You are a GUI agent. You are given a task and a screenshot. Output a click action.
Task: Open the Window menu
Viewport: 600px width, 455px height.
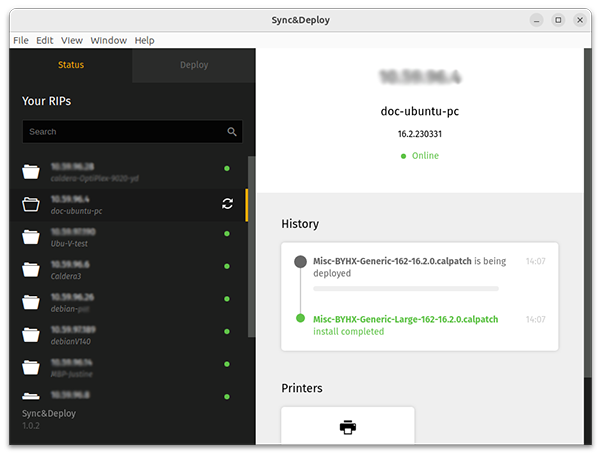point(108,40)
